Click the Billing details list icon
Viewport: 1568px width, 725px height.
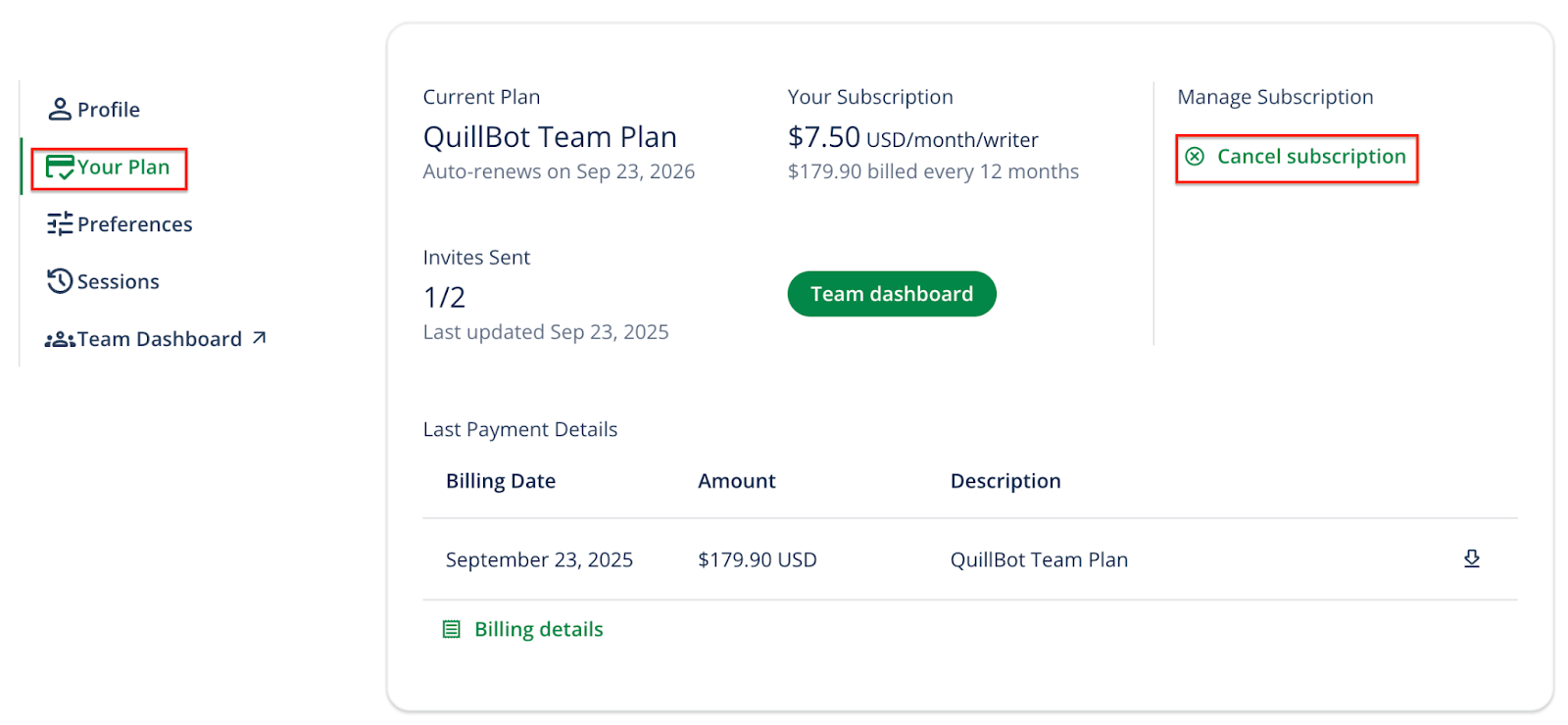(451, 629)
